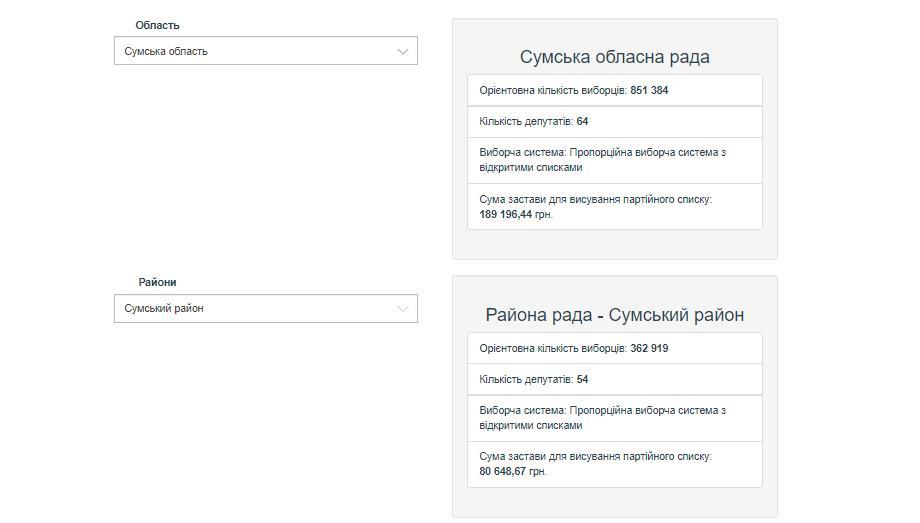Select the voters row showing 851 384
This screenshot has height=523, width=920.
614,90
